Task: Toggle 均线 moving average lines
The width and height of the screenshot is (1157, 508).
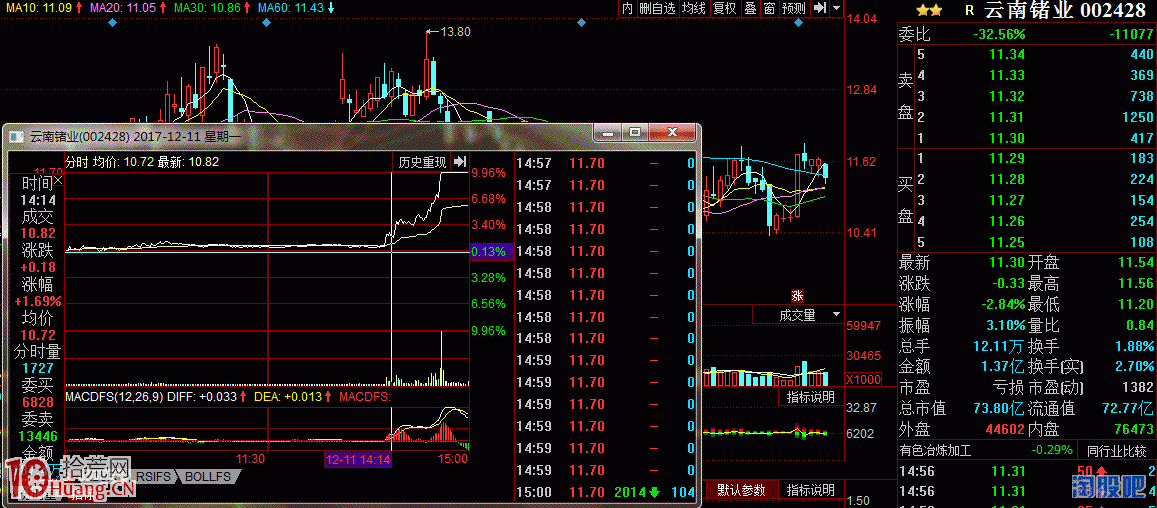Action: (693, 8)
